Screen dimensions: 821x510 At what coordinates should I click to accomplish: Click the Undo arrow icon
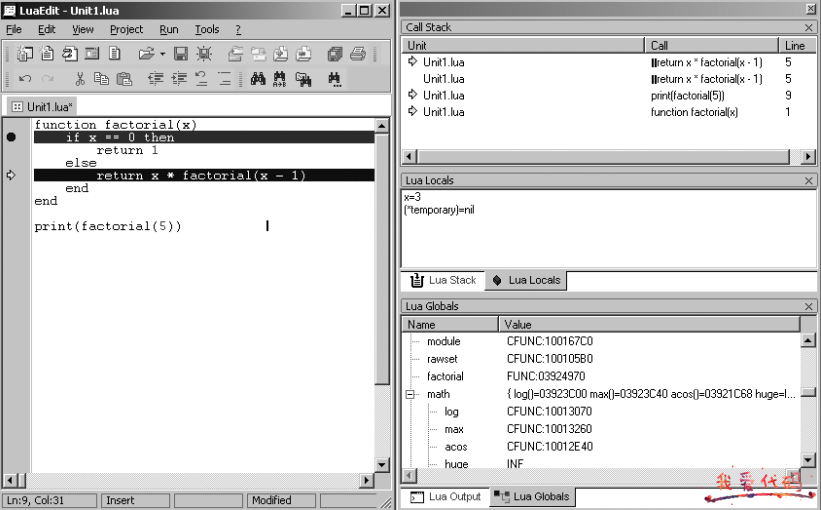(25, 79)
